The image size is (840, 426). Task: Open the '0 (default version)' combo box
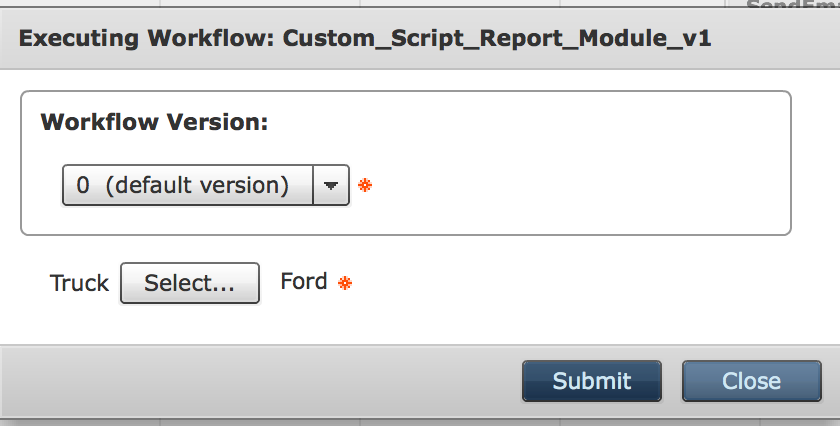coord(206,185)
